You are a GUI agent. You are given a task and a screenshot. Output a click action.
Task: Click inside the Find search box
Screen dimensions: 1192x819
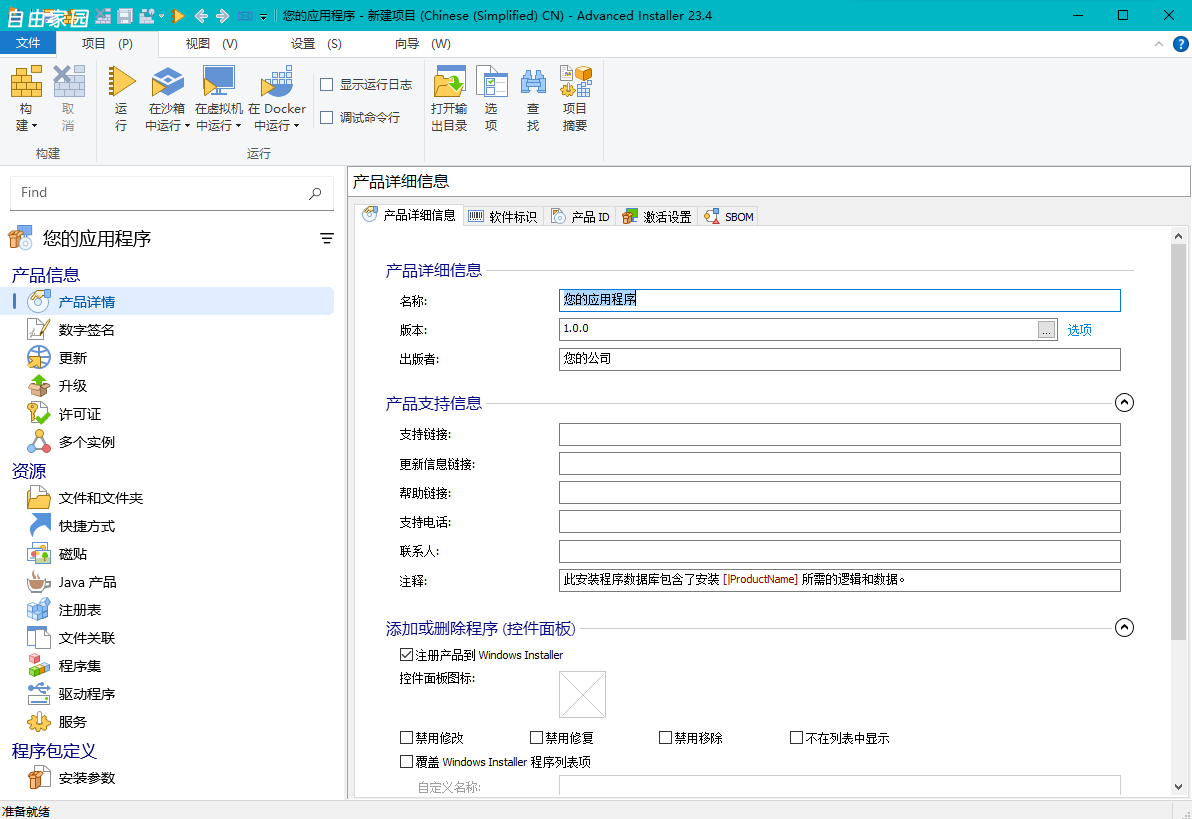pos(160,192)
